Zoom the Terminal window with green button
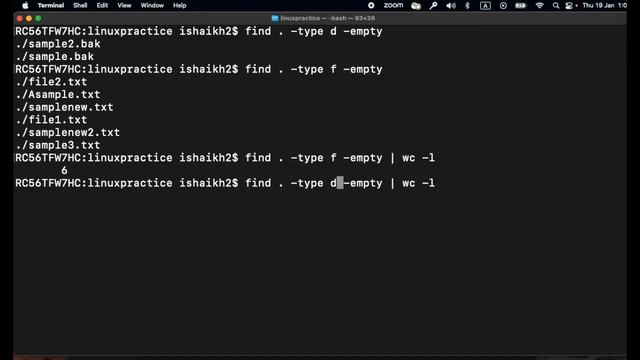The height and width of the screenshot is (360, 640). 38,18
